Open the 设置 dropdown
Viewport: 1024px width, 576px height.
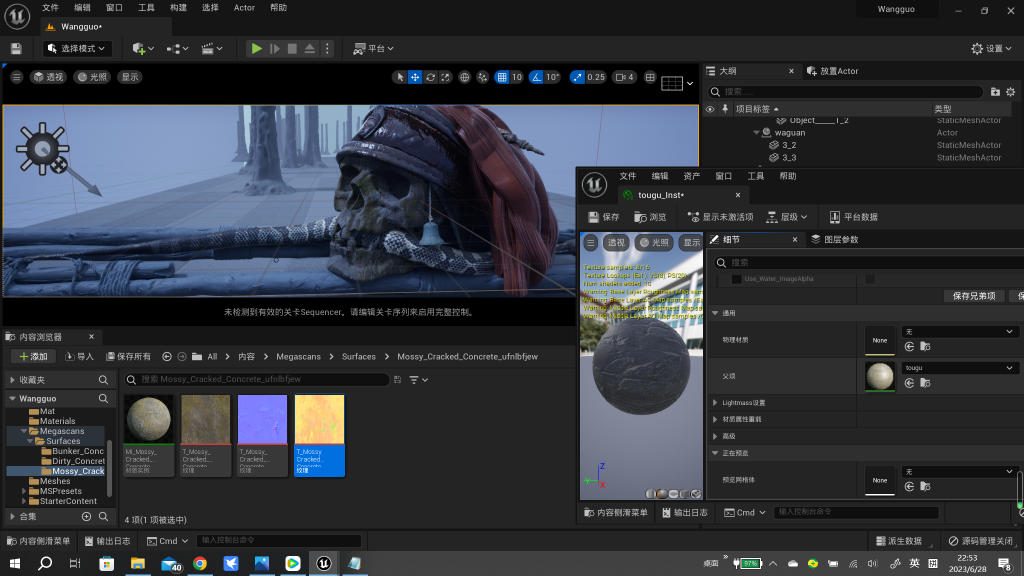coord(991,48)
